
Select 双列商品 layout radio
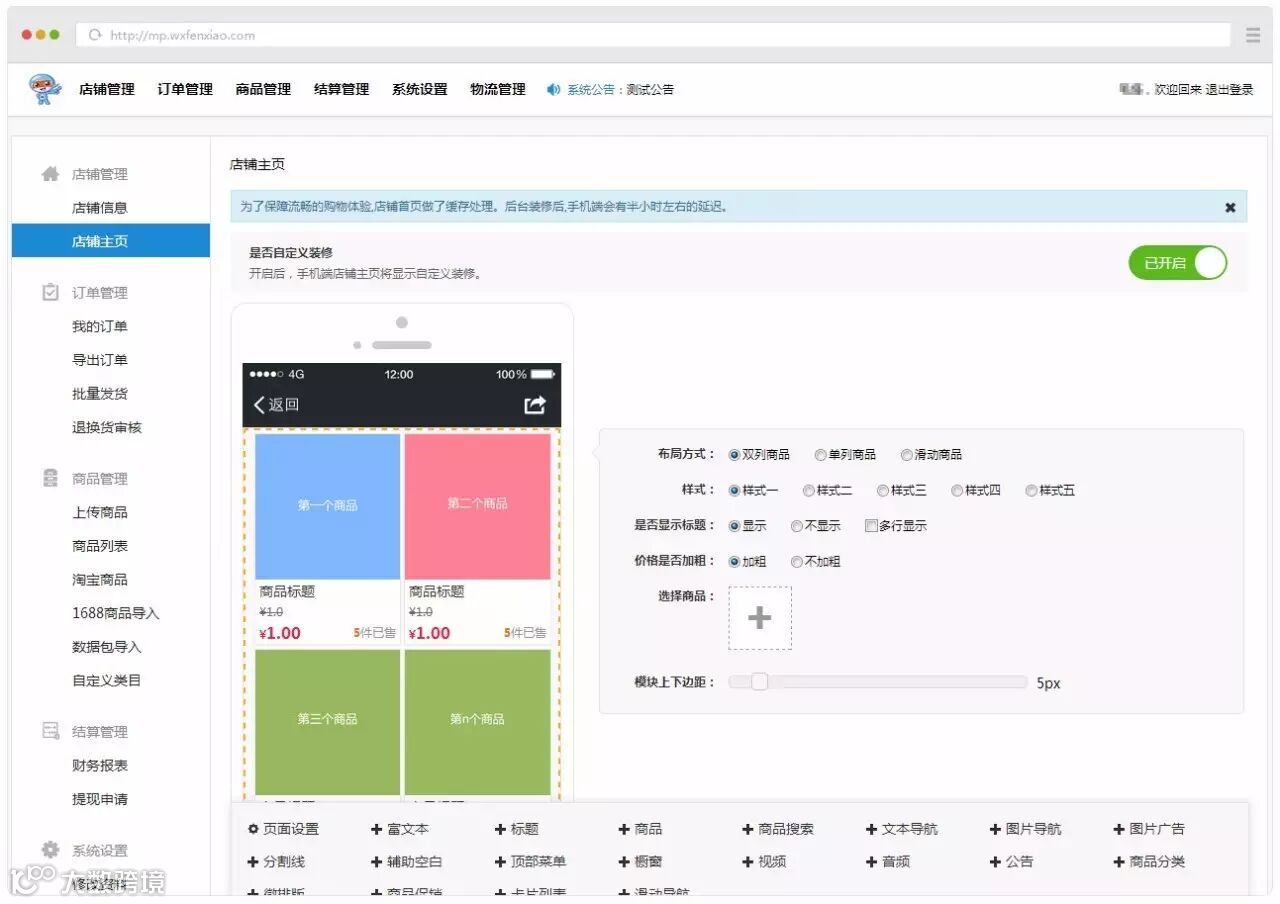[735, 455]
